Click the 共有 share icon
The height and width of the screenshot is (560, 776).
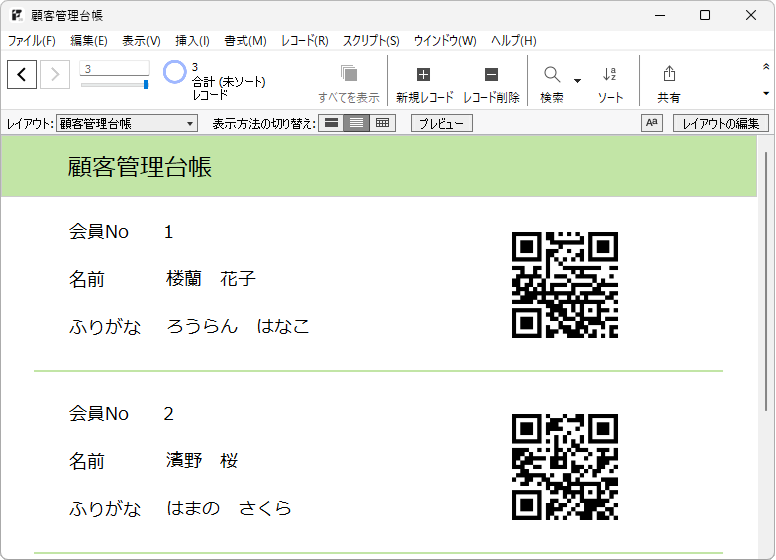coord(669,73)
